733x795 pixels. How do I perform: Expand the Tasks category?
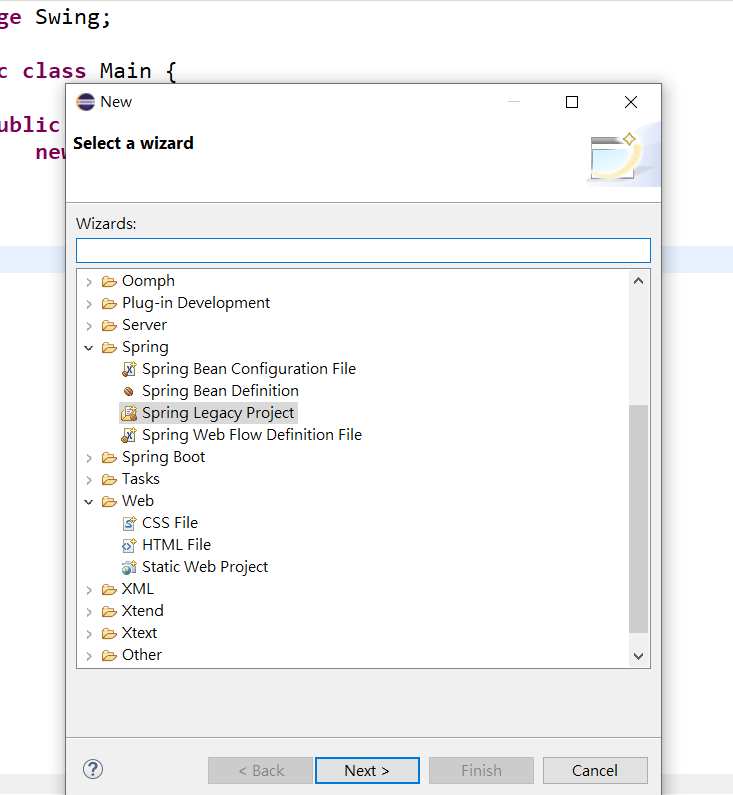(89, 480)
